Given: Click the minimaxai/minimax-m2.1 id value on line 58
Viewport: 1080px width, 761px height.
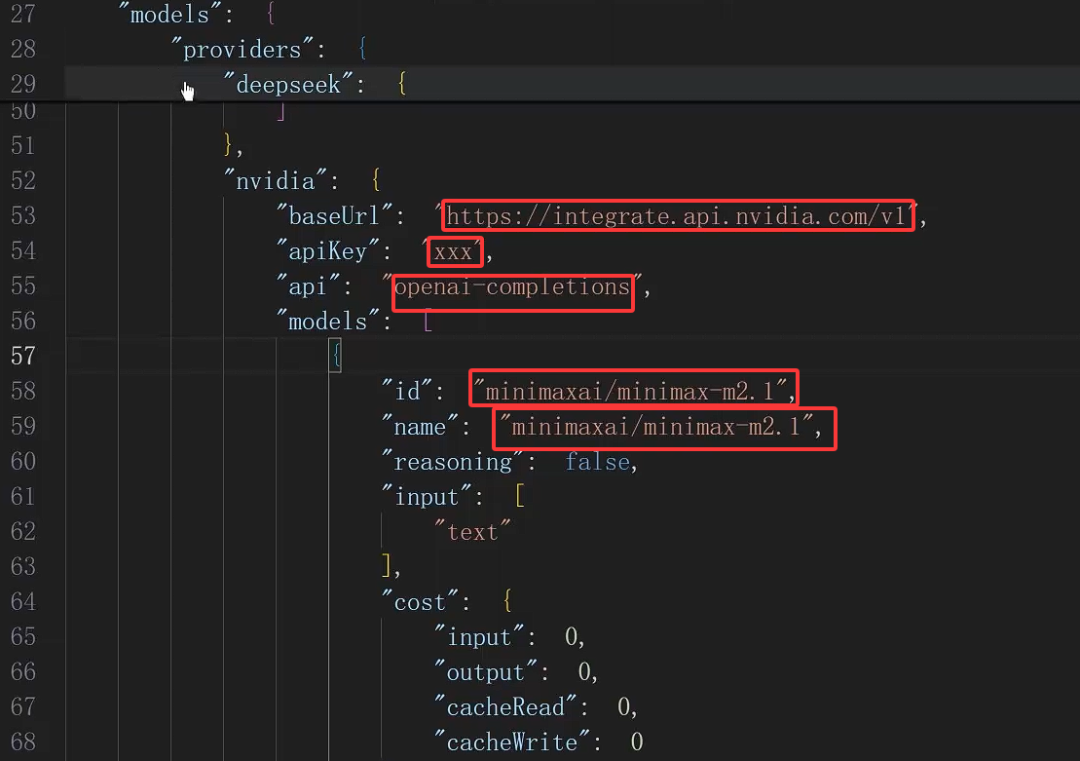Looking at the screenshot, I should [634, 391].
